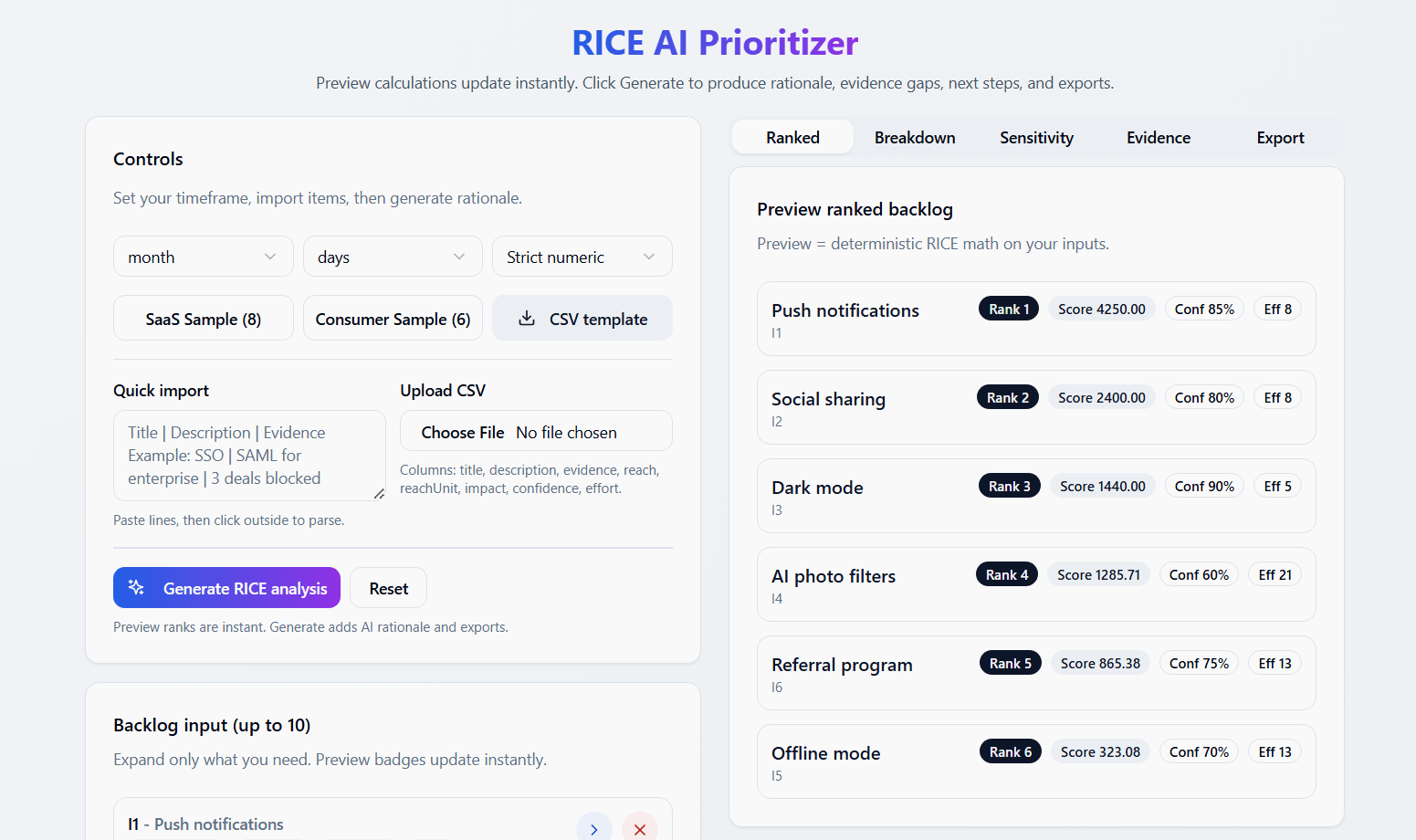The width and height of the screenshot is (1416, 840).
Task: Click the sparkle icon on Generate button
Action: point(136,588)
